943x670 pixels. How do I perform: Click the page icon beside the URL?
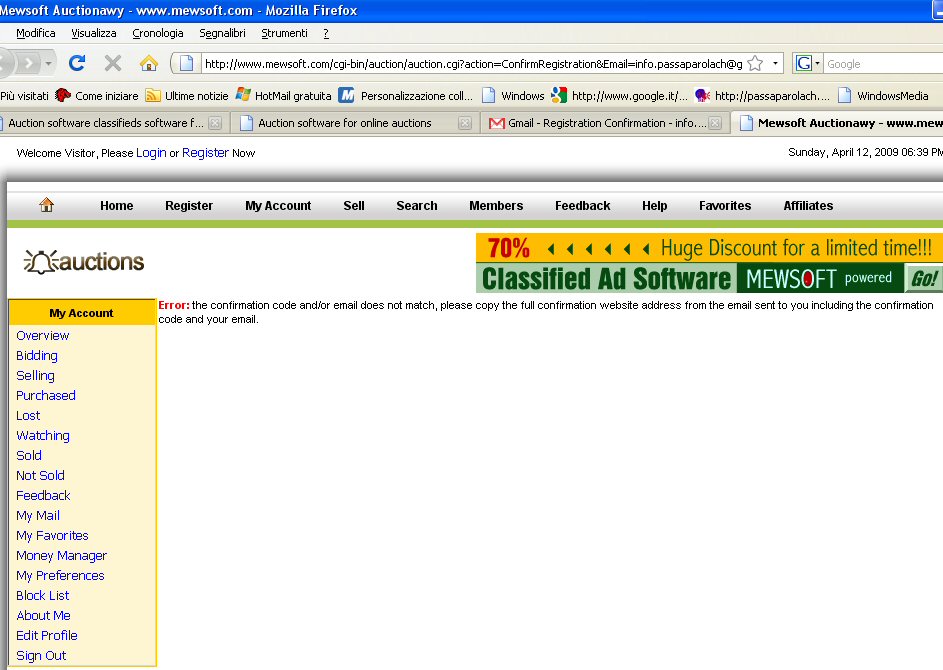point(186,63)
